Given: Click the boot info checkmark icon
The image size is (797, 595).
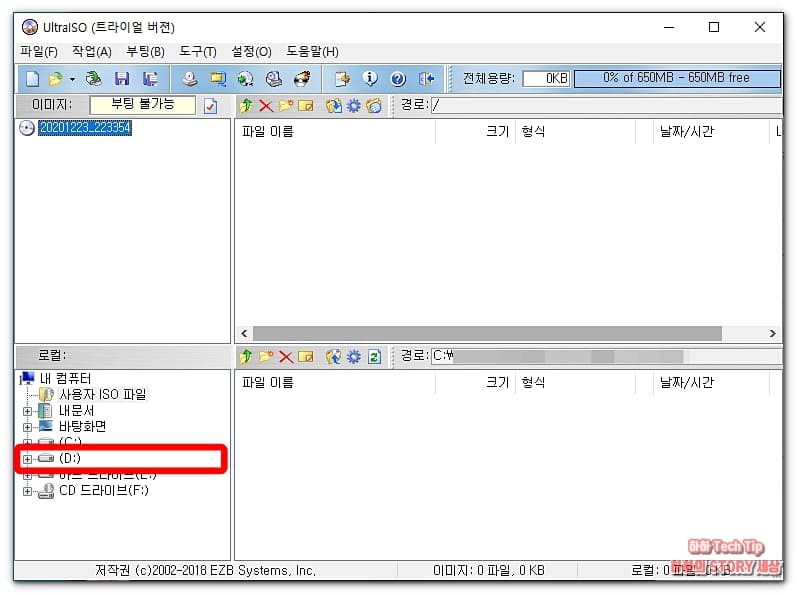Looking at the screenshot, I should (210, 106).
